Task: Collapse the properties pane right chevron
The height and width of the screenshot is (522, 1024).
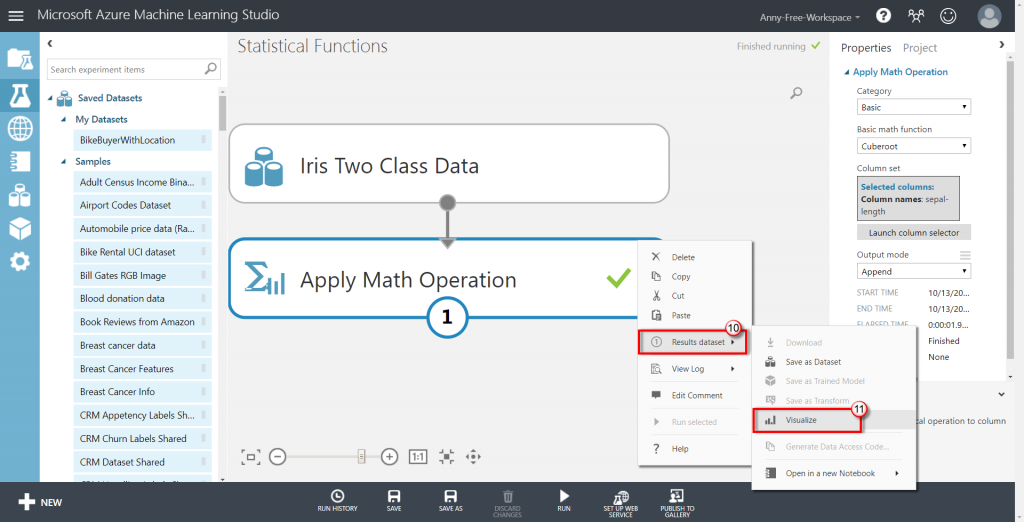Action: point(1002,44)
